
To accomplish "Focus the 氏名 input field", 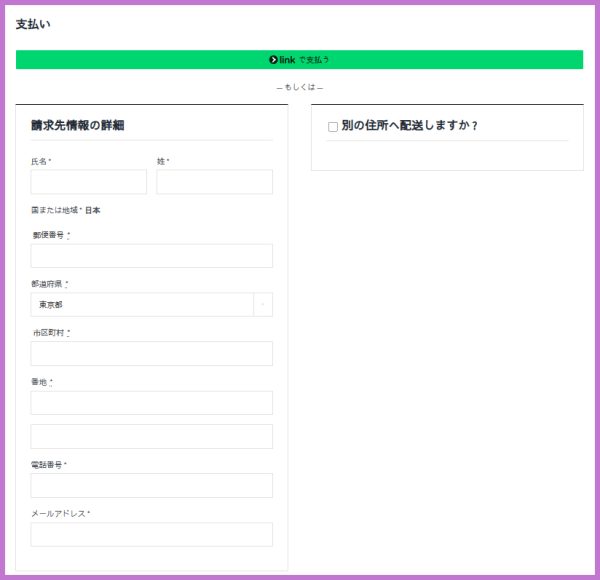I will [x=88, y=182].
